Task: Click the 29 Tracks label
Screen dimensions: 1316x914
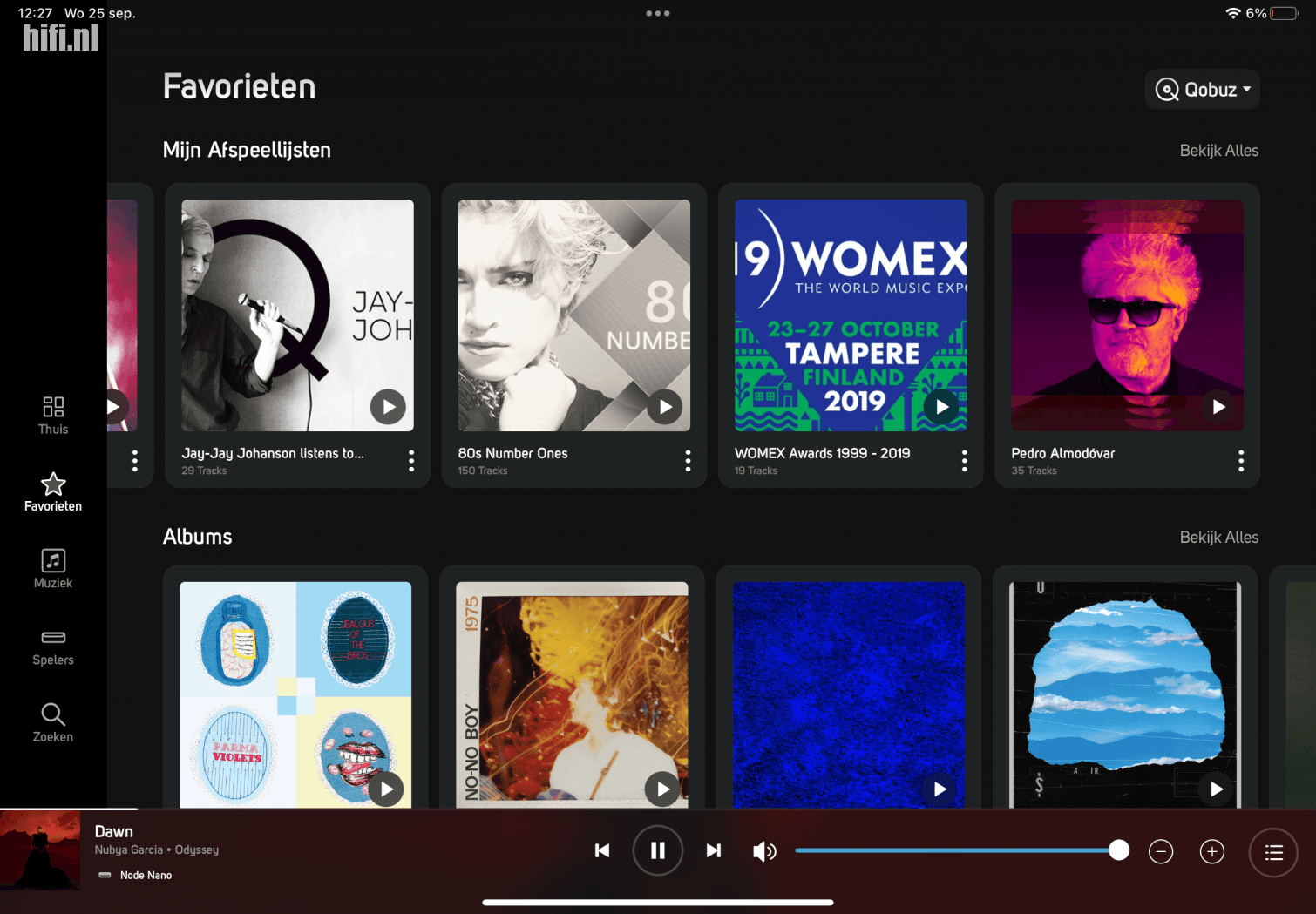Action: [204, 471]
